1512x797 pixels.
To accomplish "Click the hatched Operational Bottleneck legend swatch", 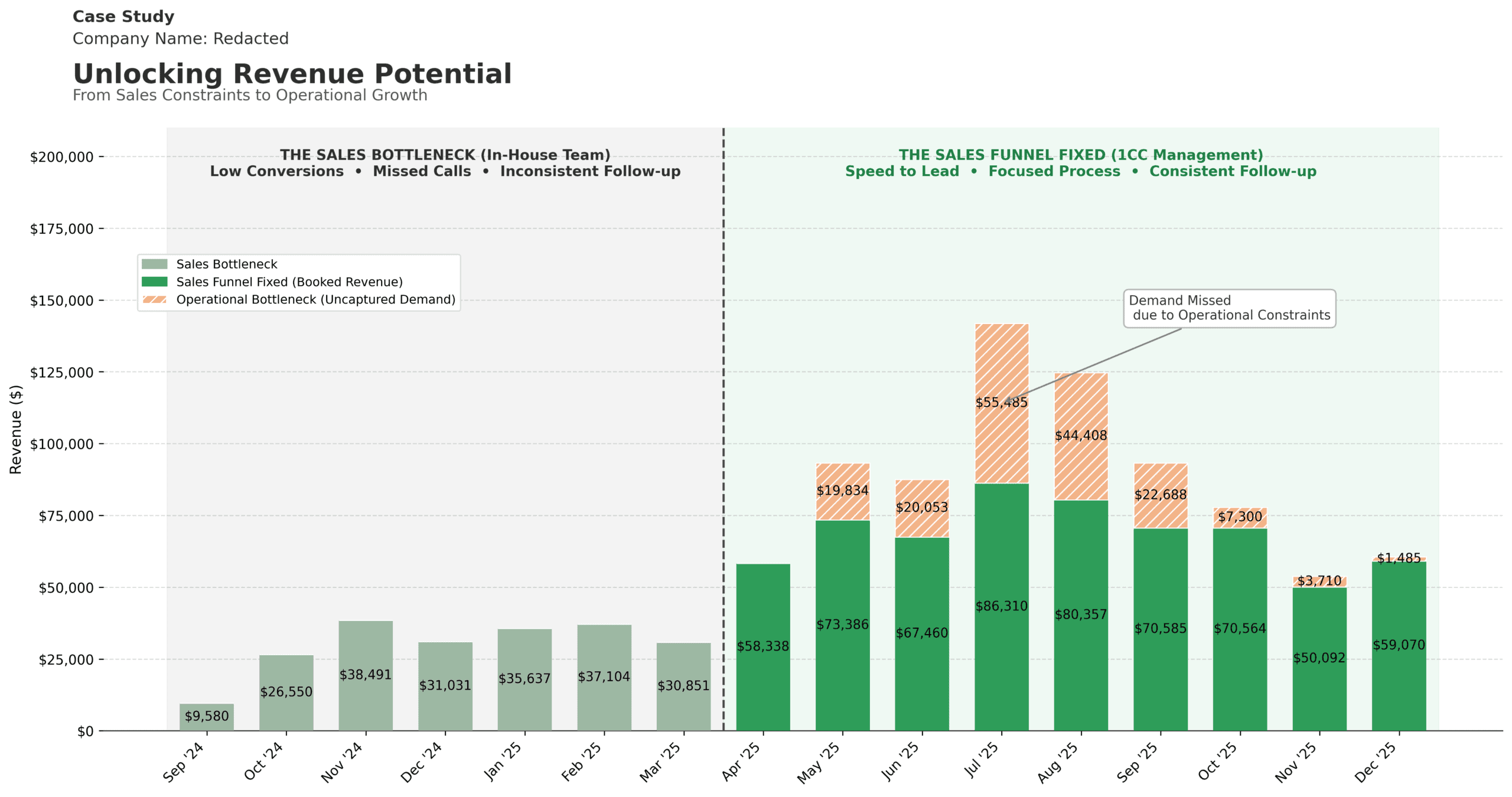I will (154, 299).
